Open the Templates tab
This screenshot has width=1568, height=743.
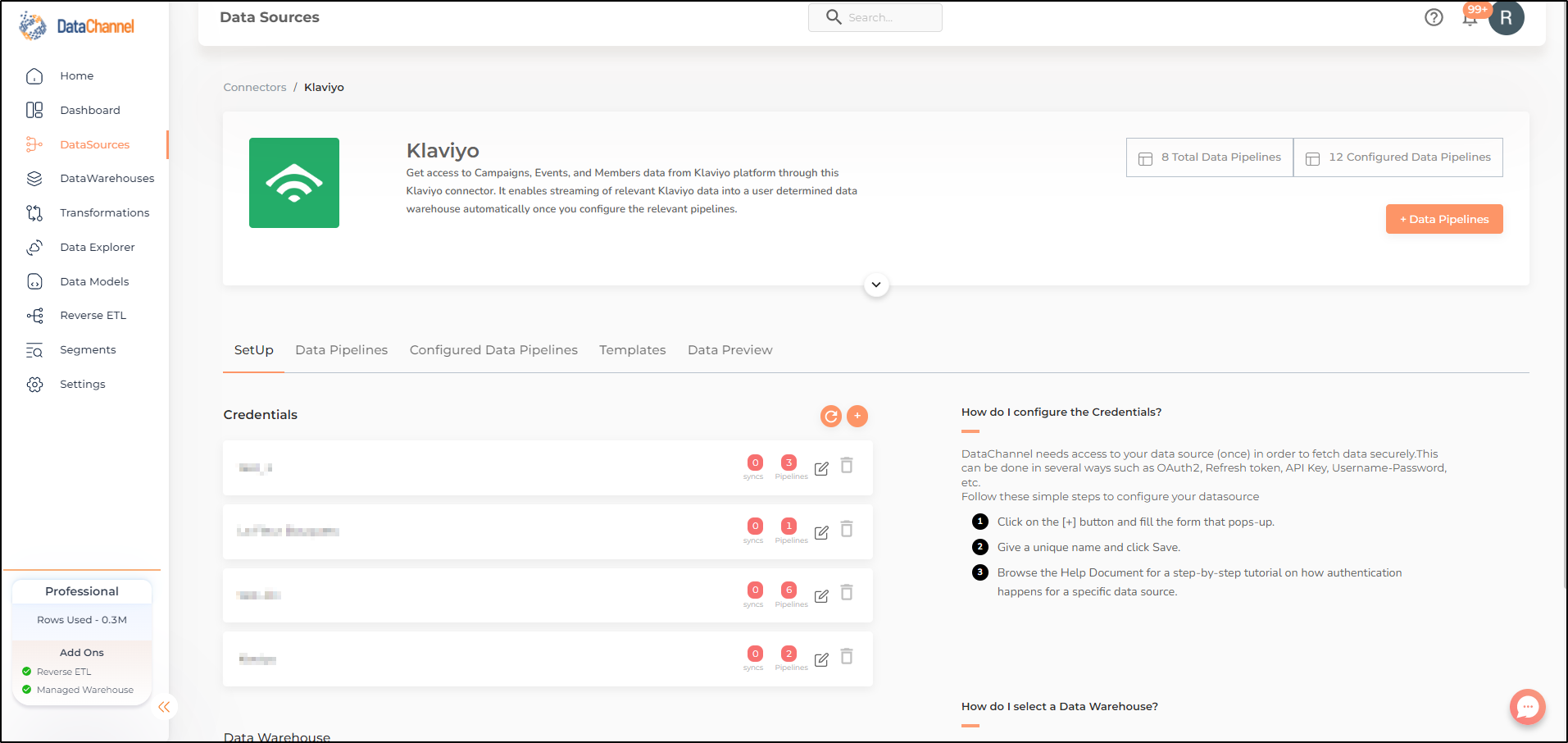[633, 350]
